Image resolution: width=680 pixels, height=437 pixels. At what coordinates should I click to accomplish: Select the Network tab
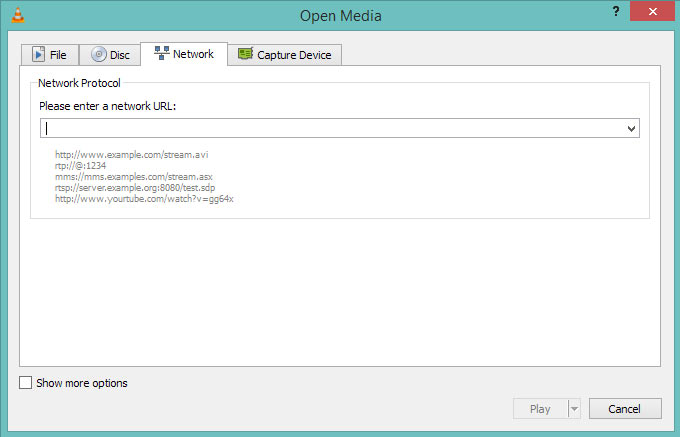pyautogui.click(x=184, y=54)
